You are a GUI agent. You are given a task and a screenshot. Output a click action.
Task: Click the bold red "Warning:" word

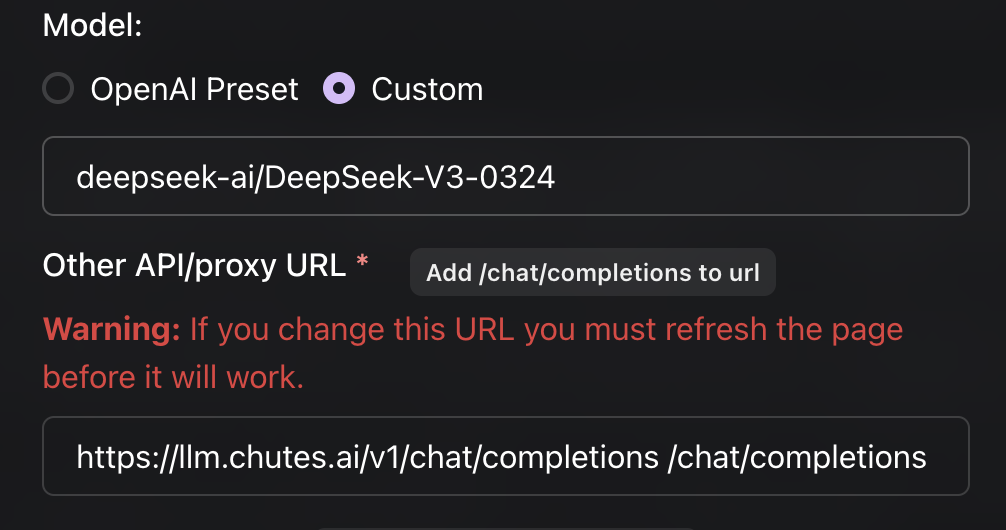pyautogui.click(x=111, y=329)
